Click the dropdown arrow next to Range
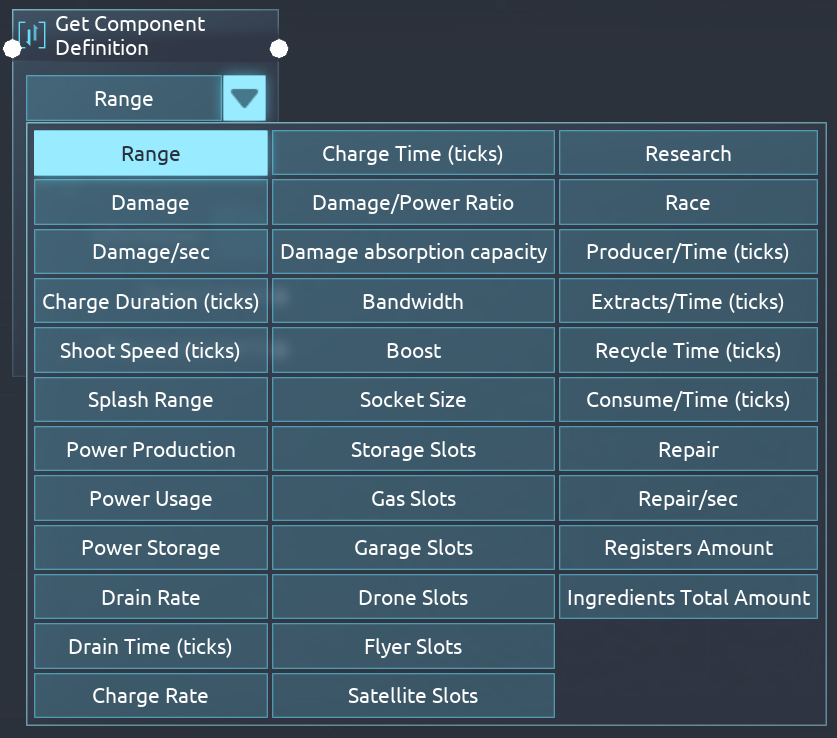The width and height of the screenshot is (837, 738). click(x=244, y=98)
